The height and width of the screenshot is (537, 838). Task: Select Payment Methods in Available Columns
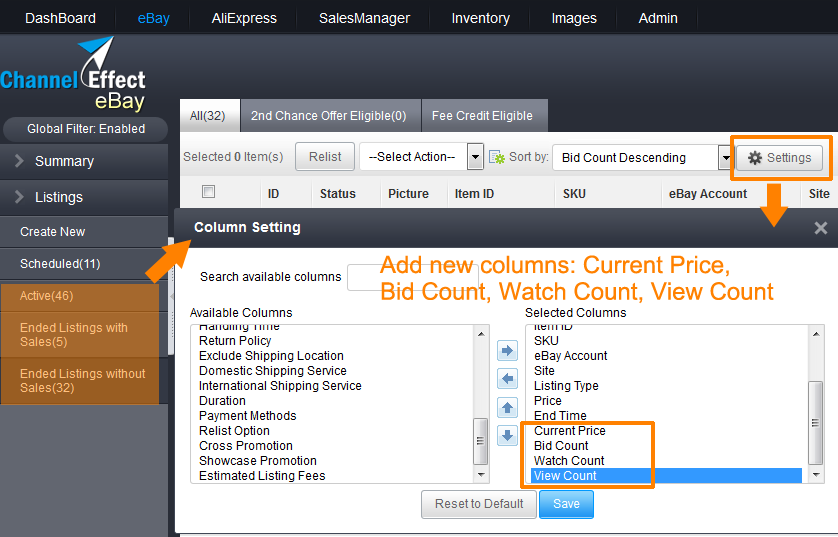(247, 416)
